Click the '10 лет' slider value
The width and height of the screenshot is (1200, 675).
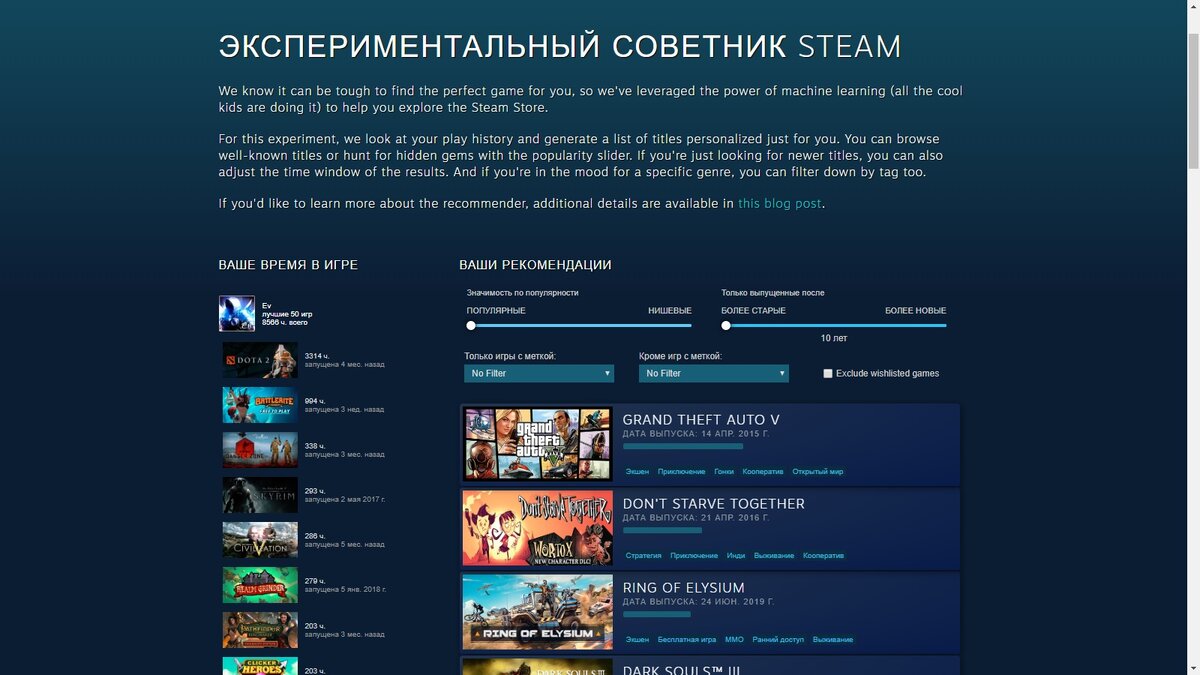pyautogui.click(x=834, y=339)
